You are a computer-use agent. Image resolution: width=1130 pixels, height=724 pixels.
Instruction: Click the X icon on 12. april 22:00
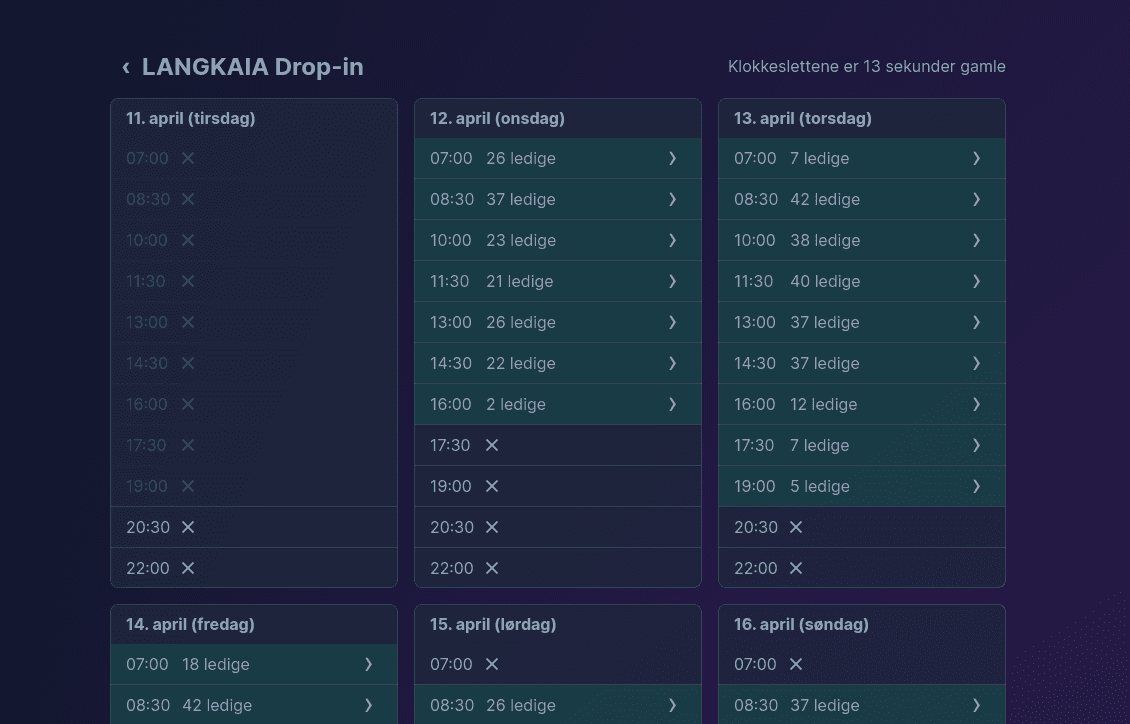tap(492, 569)
